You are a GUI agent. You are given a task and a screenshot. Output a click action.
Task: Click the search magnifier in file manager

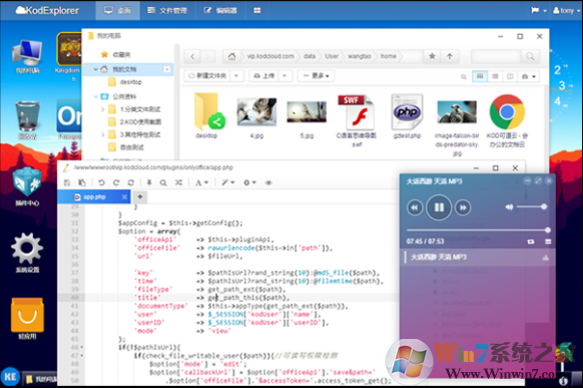530,56
